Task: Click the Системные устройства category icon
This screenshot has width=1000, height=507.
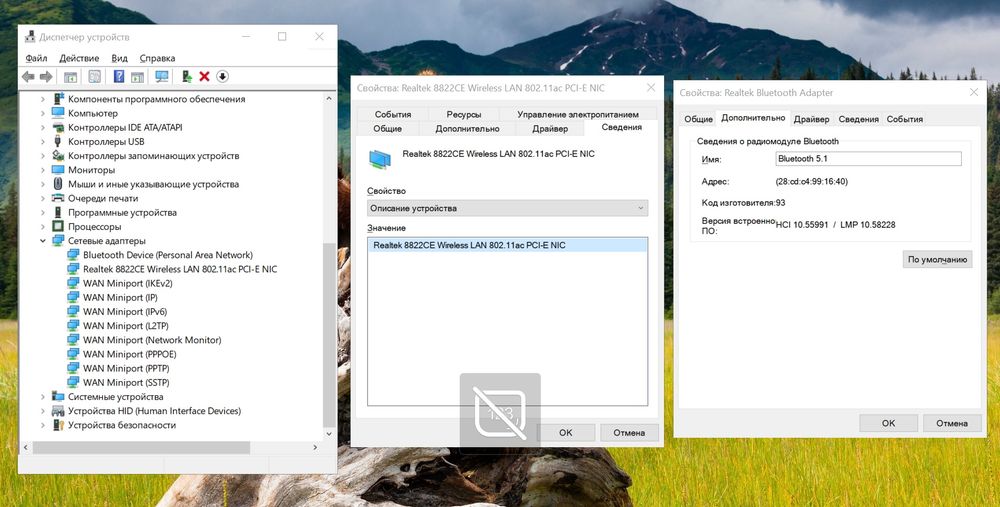Action: (58, 397)
